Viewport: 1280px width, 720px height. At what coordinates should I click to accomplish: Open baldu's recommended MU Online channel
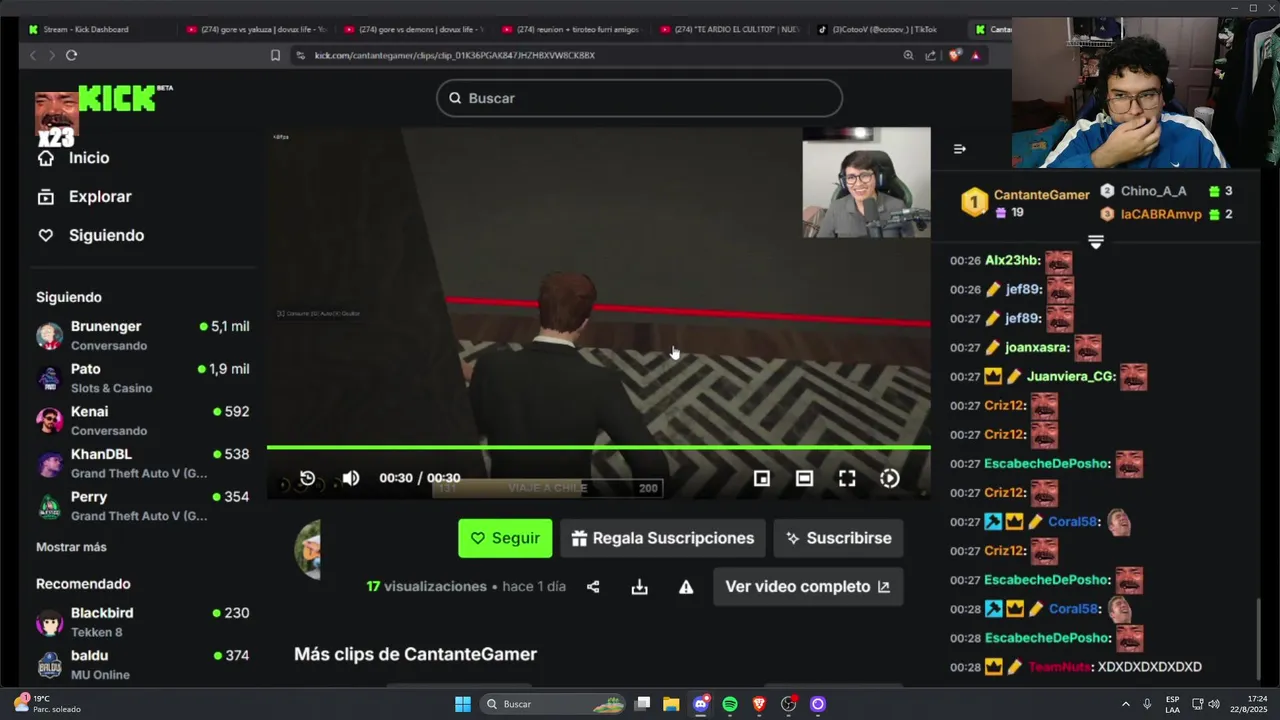pos(143,664)
